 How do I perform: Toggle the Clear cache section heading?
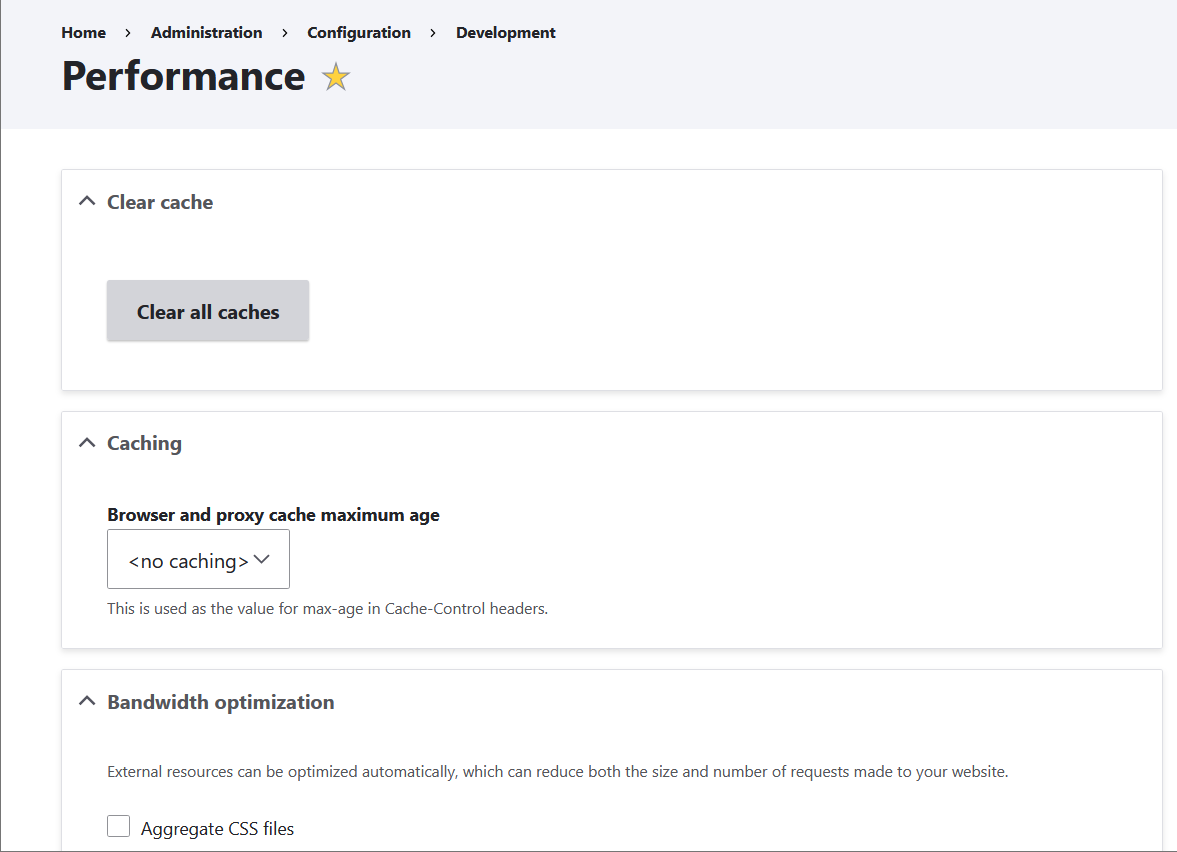pyautogui.click(x=160, y=202)
